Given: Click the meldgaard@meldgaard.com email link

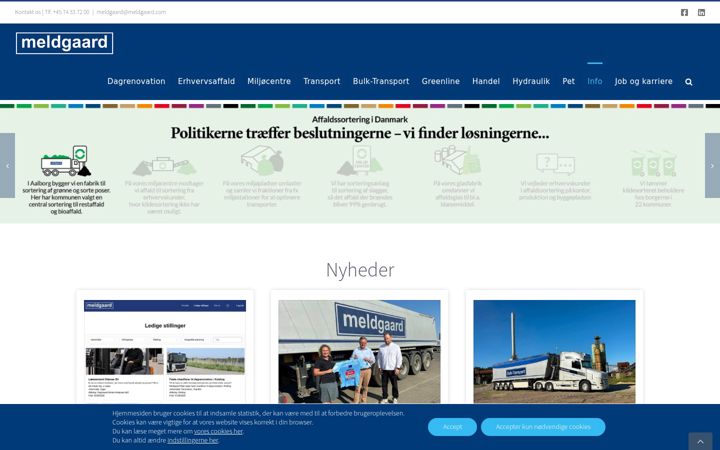Looking at the screenshot, I should [x=131, y=12].
